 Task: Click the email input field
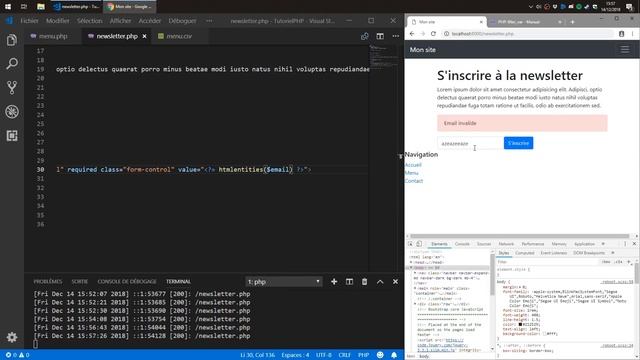(x=470, y=143)
